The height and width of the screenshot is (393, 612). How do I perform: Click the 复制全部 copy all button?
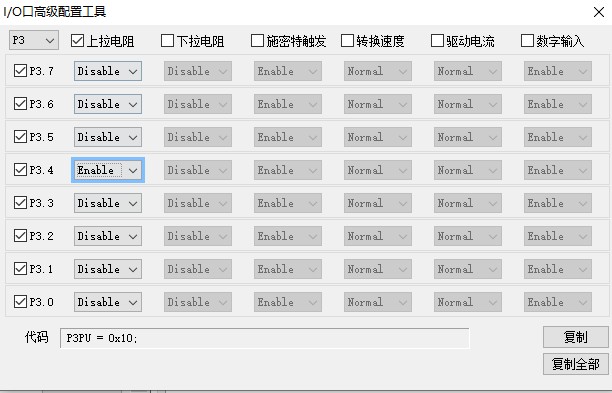click(x=576, y=364)
